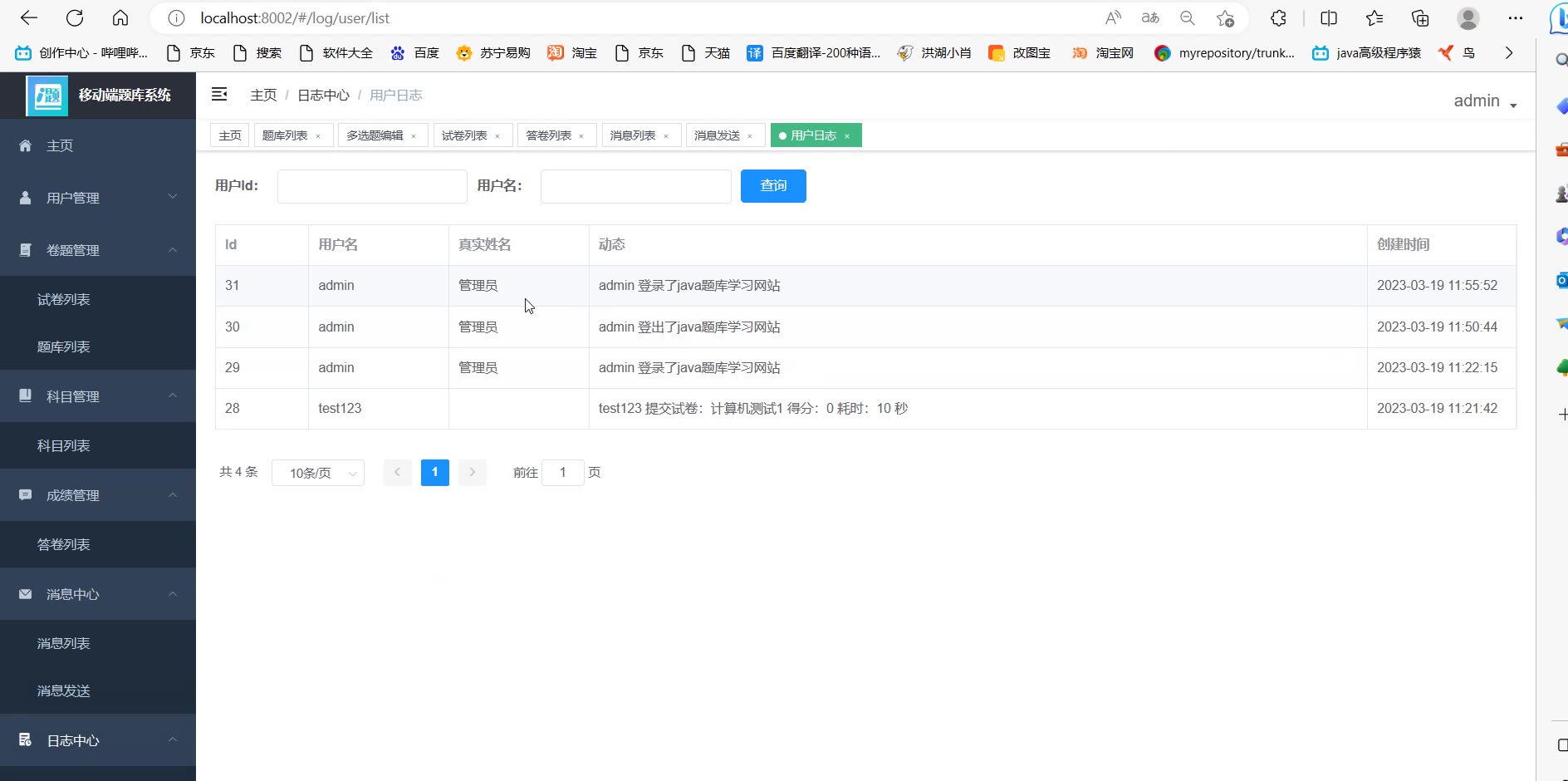Screen dimensions: 1568x781
Task: Switch to the 试卷列表 tab
Action: [x=464, y=135]
